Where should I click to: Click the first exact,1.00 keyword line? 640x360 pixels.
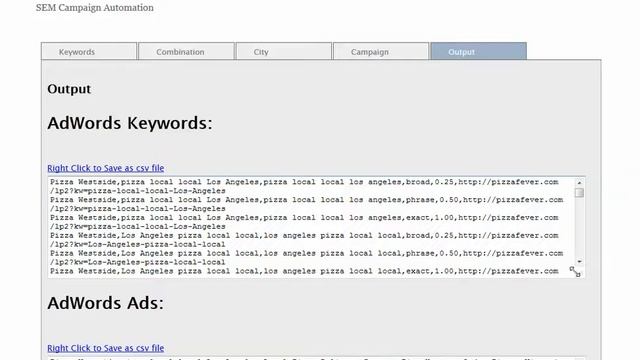click(304, 218)
